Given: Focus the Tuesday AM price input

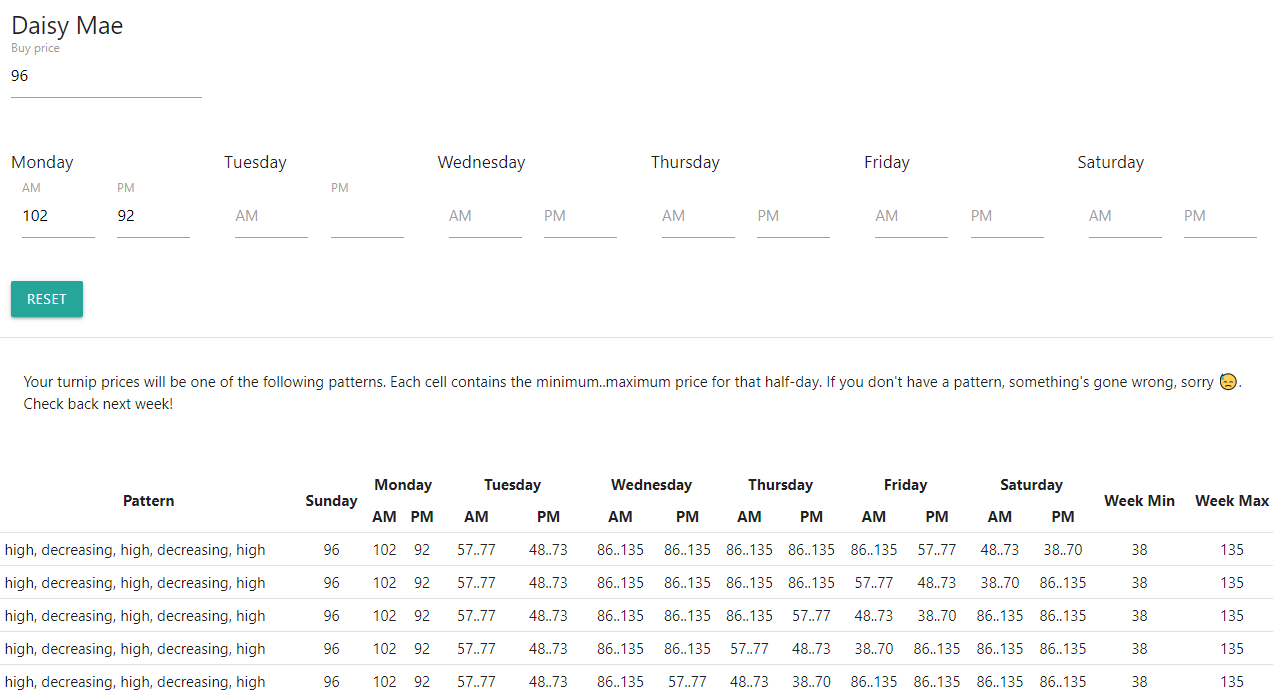Looking at the screenshot, I should (x=271, y=216).
